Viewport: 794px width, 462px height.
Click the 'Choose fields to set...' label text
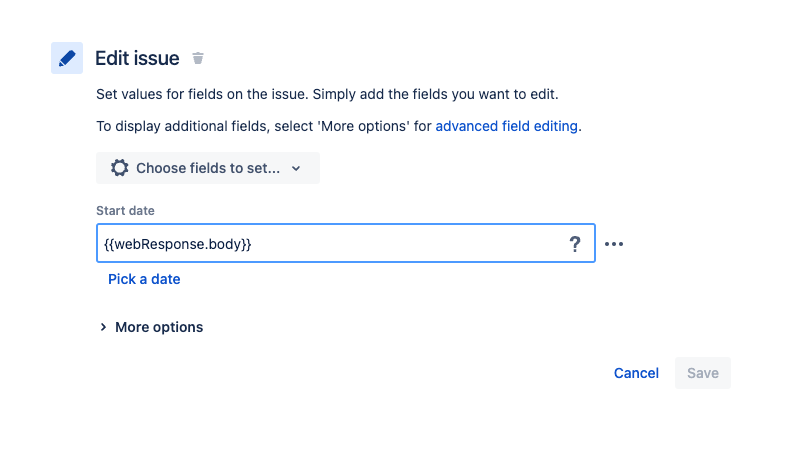(208, 168)
